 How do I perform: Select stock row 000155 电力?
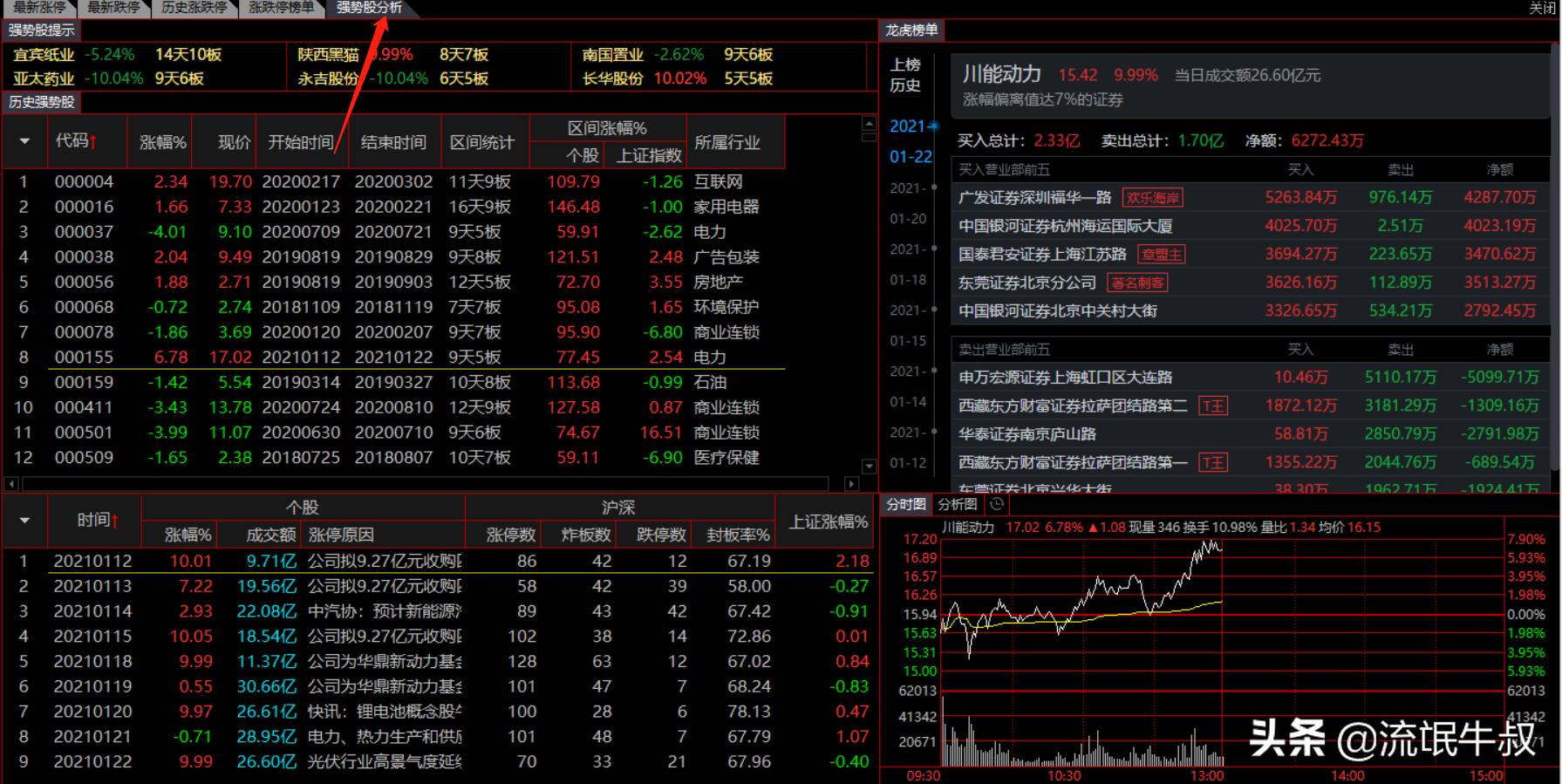394,357
